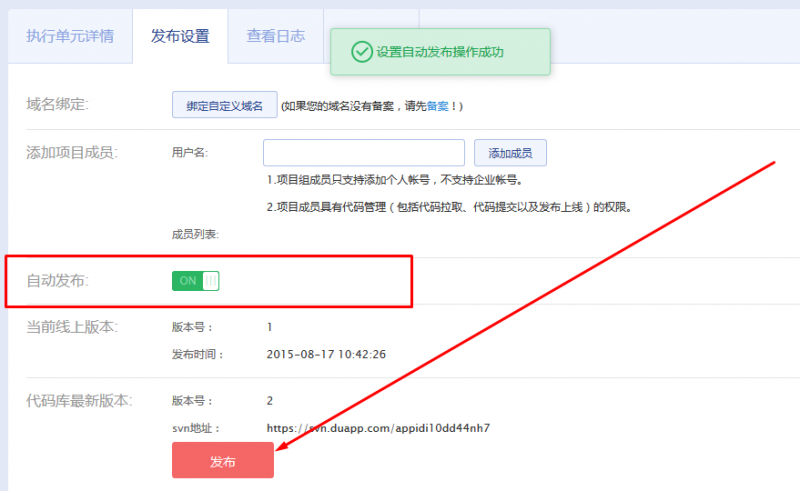Screen dimensions: 800x491
Task: Click the svn.duapp.com address text
Action: coord(378,428)
